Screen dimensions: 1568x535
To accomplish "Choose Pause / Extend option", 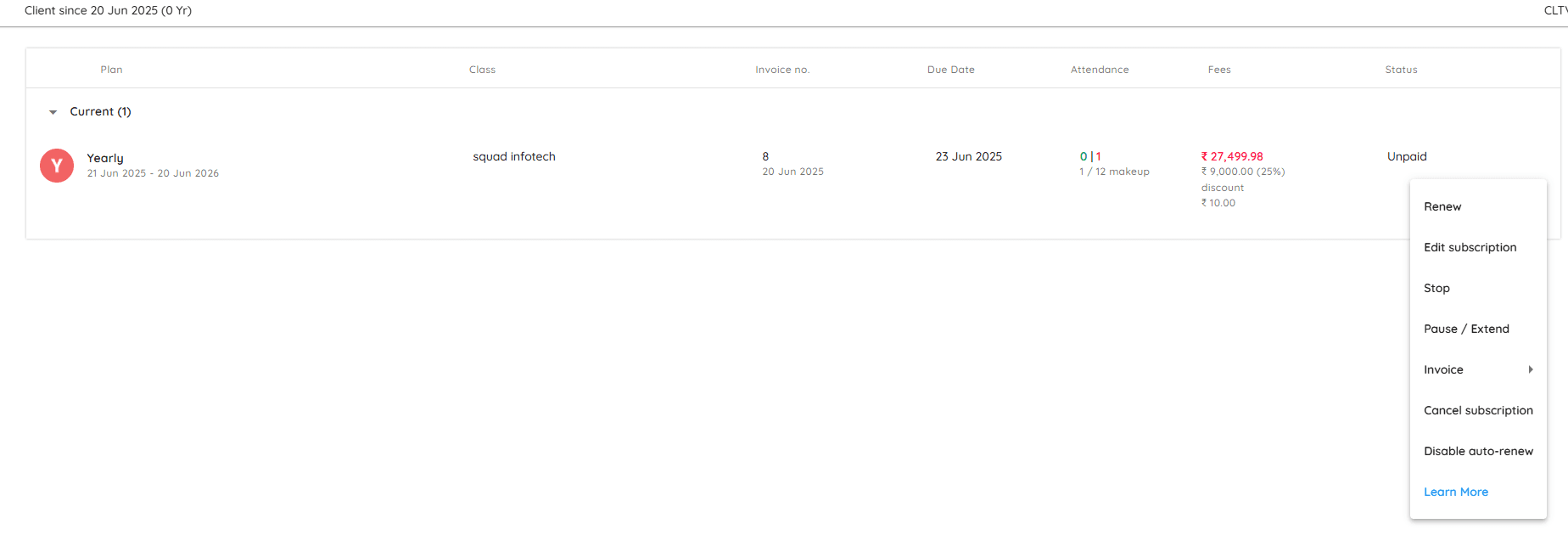I will 1466,329.
